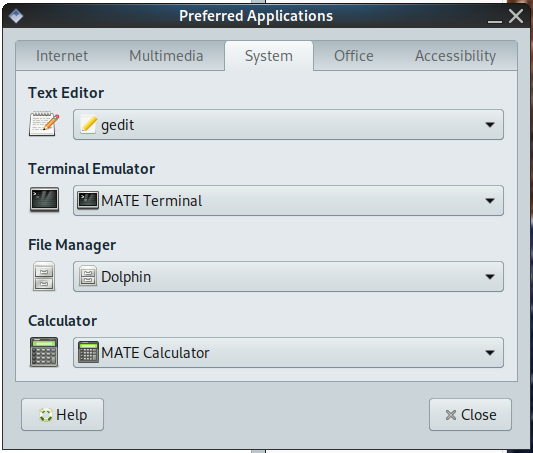The image size is (533, 453).
Task: Click the Help button
Action: (63, 415)
